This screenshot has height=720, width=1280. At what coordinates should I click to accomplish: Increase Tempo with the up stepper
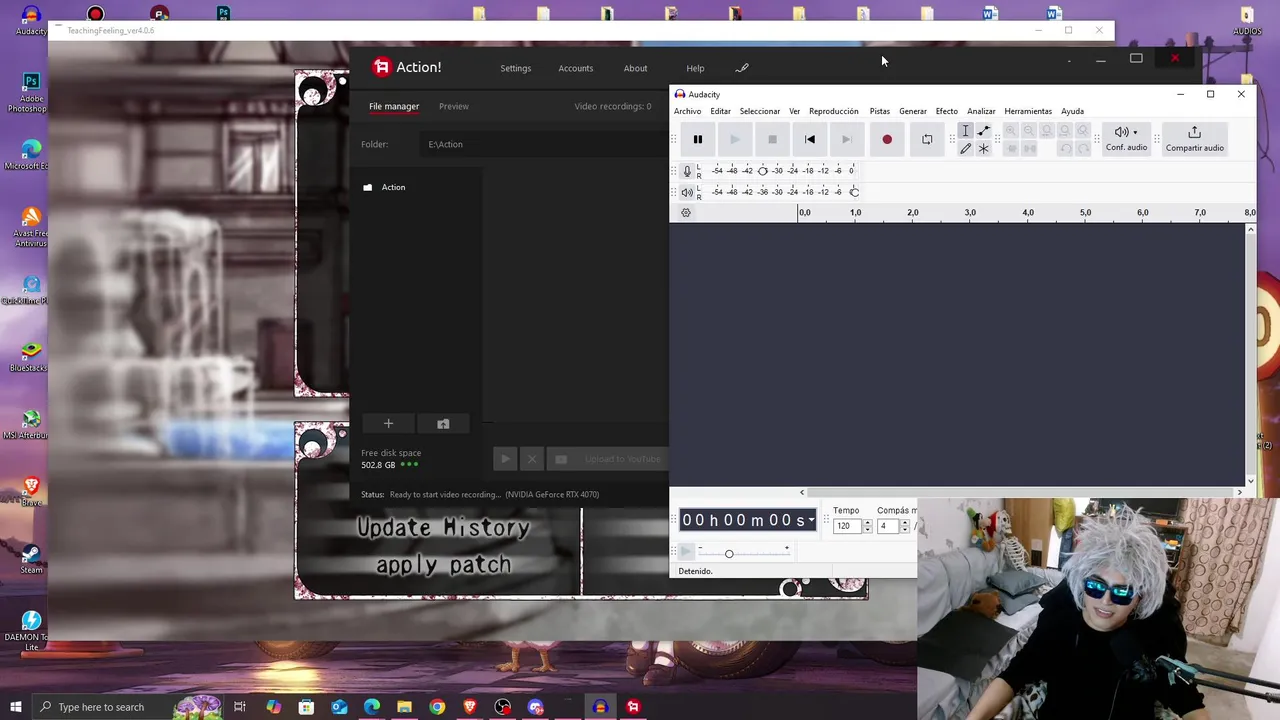tap(867, 523)
